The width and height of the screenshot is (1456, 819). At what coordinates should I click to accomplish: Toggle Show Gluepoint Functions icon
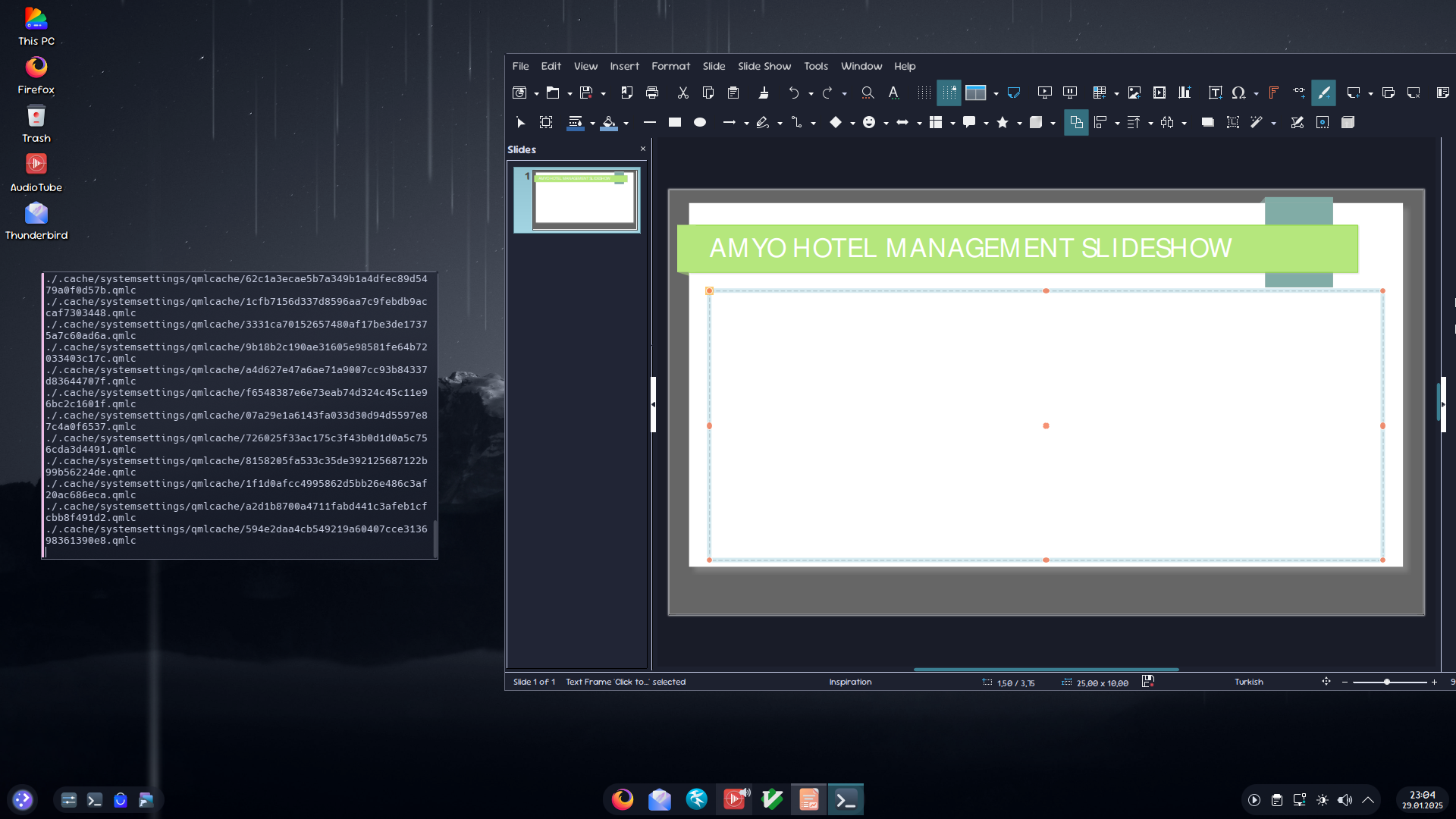(x=1323, y=122)
